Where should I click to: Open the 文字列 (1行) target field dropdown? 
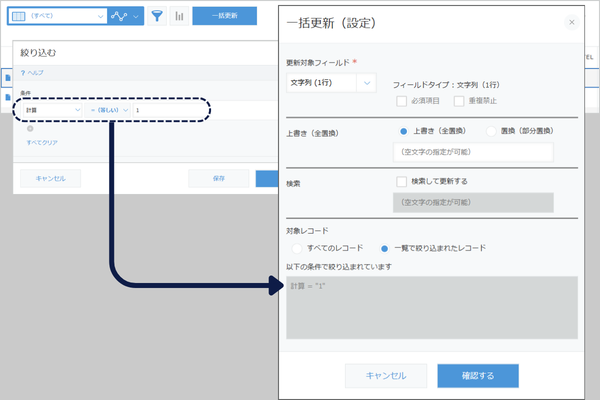pos(331,83)
